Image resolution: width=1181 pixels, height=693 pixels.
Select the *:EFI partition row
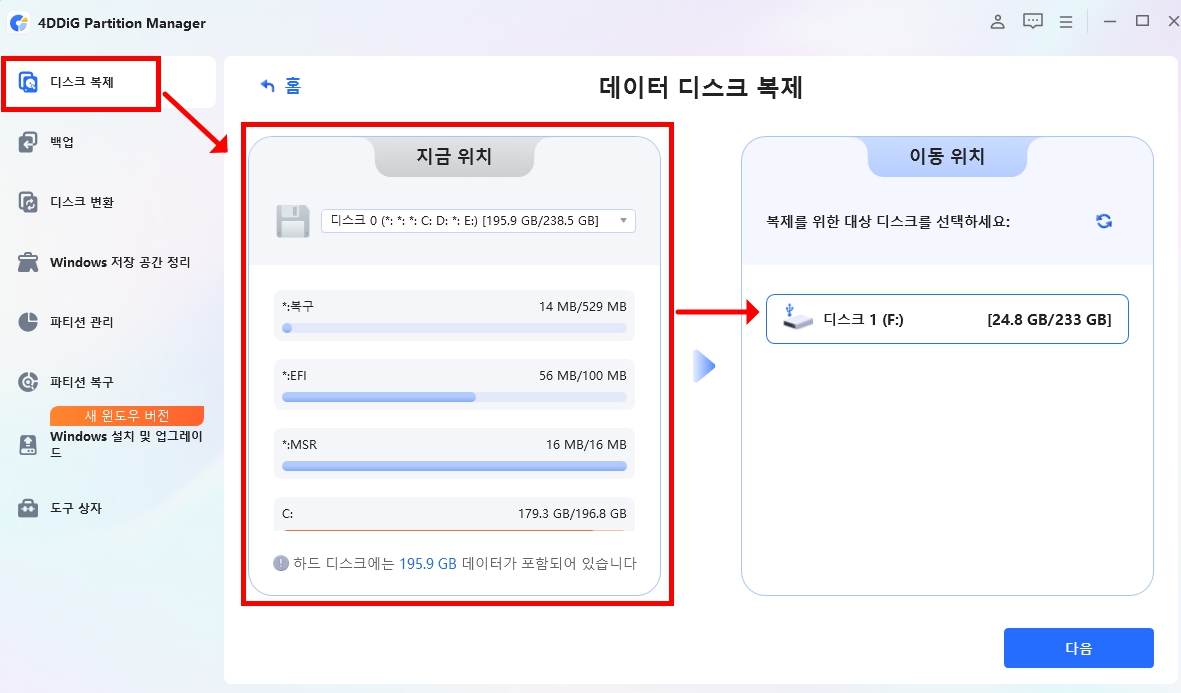(x=454, y=384)
